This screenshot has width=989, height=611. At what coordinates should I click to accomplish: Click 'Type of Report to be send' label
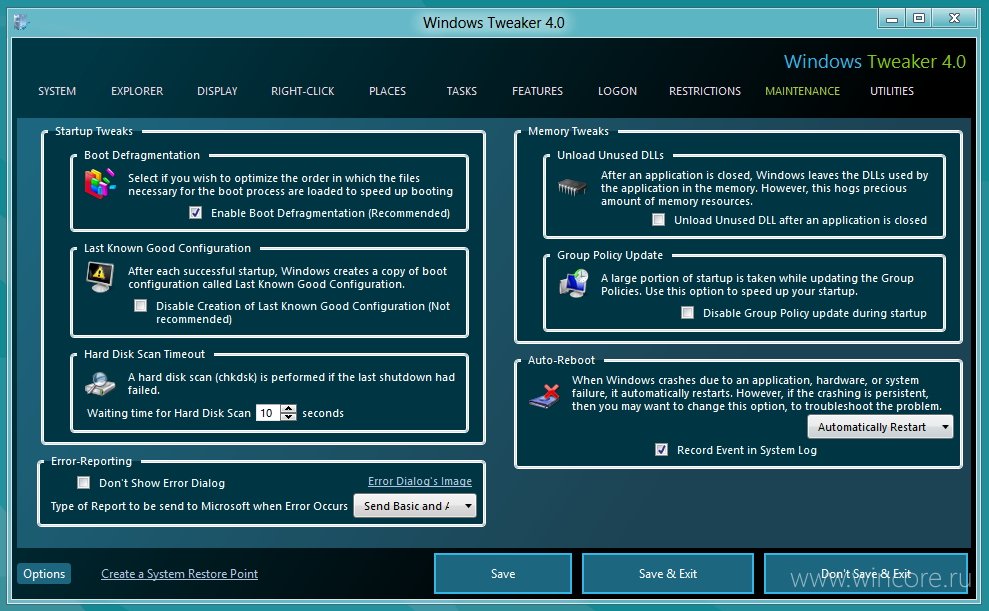199,506
